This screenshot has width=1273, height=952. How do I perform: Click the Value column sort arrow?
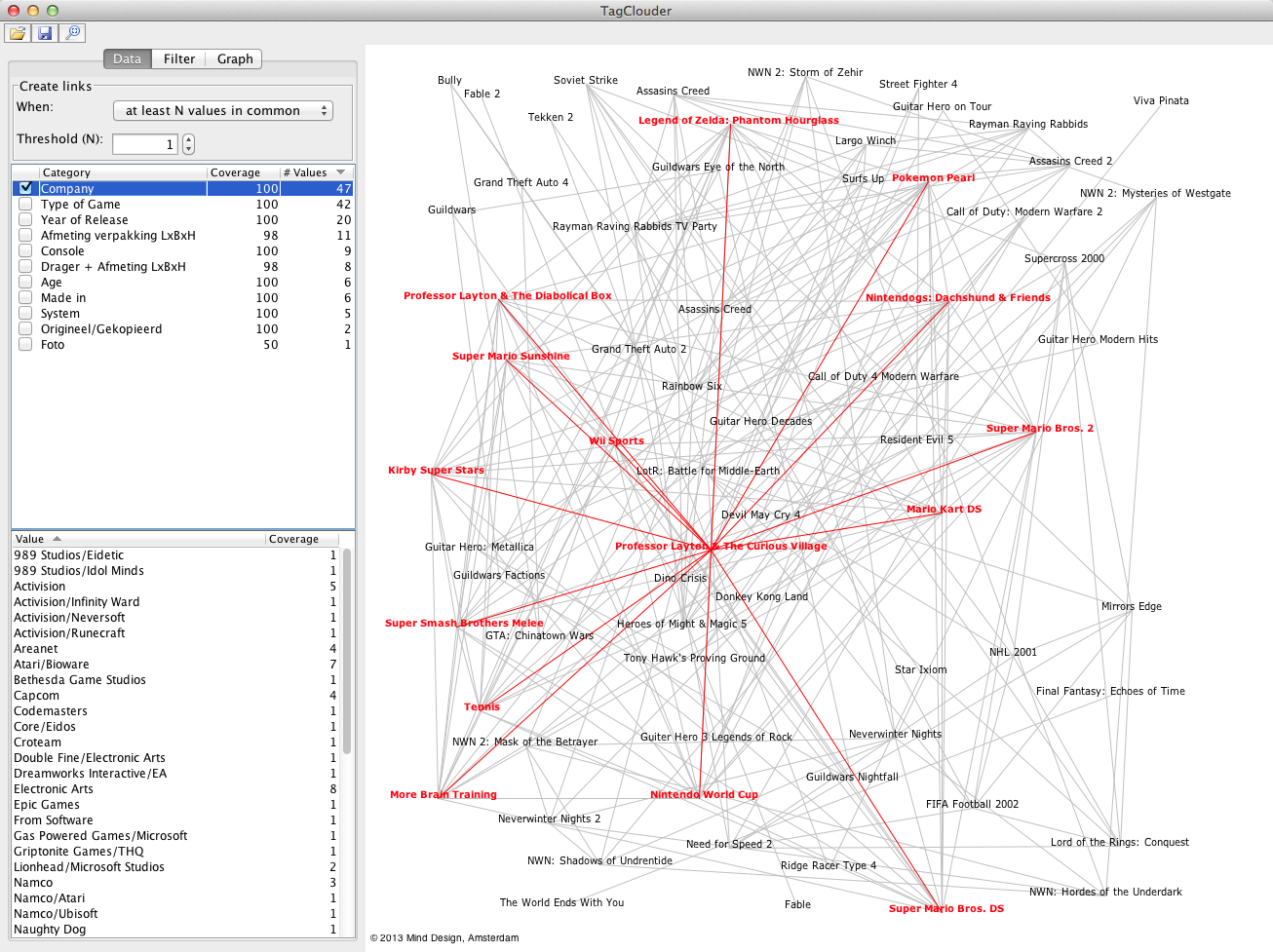[57, 539]
